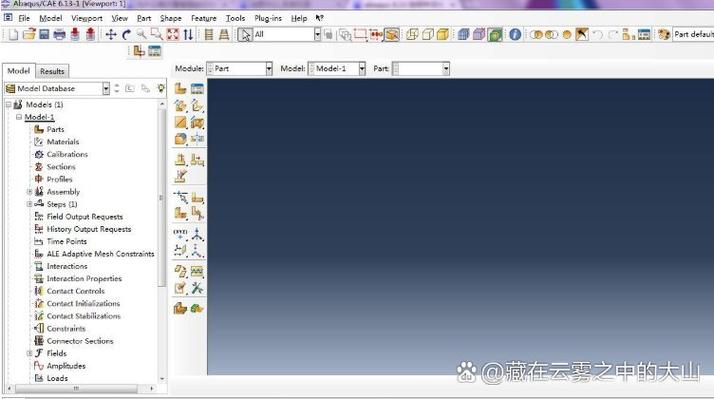The image size is (714, 399).
Task: Open Part Manager in the toolbox
Action: pos(197,88)
